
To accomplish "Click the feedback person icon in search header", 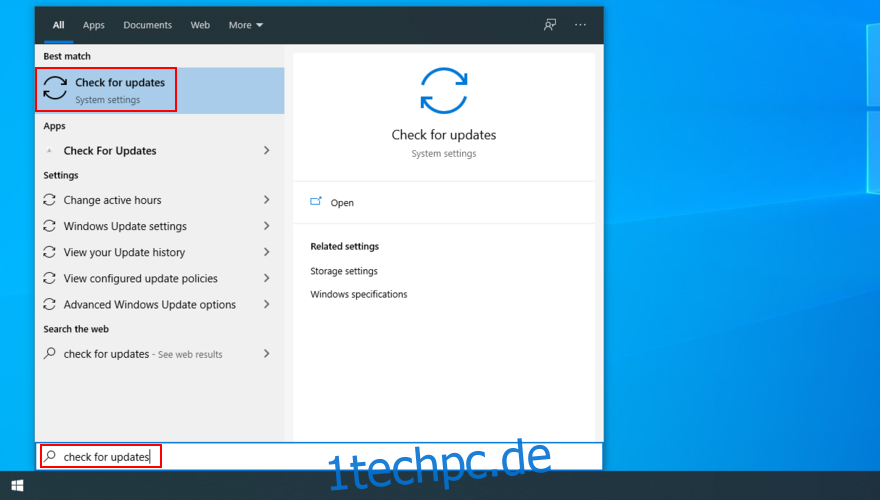I will 549,25.
